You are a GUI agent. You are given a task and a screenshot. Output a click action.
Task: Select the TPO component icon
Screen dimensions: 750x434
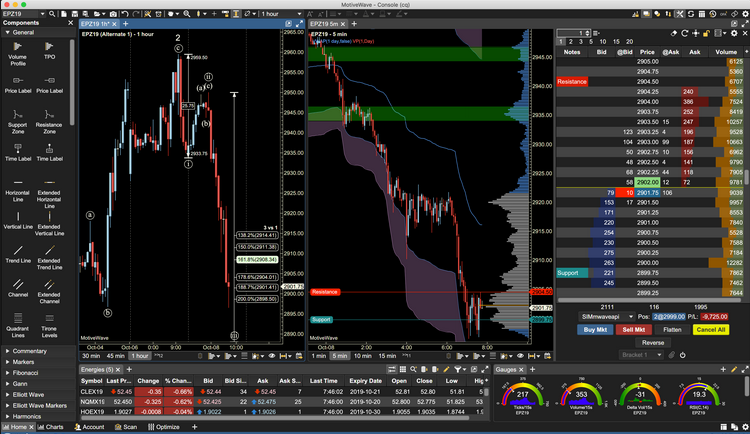point(49,50)
